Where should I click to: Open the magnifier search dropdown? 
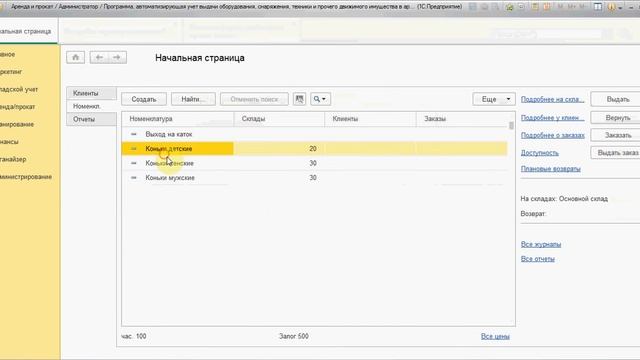coord(320,99)
